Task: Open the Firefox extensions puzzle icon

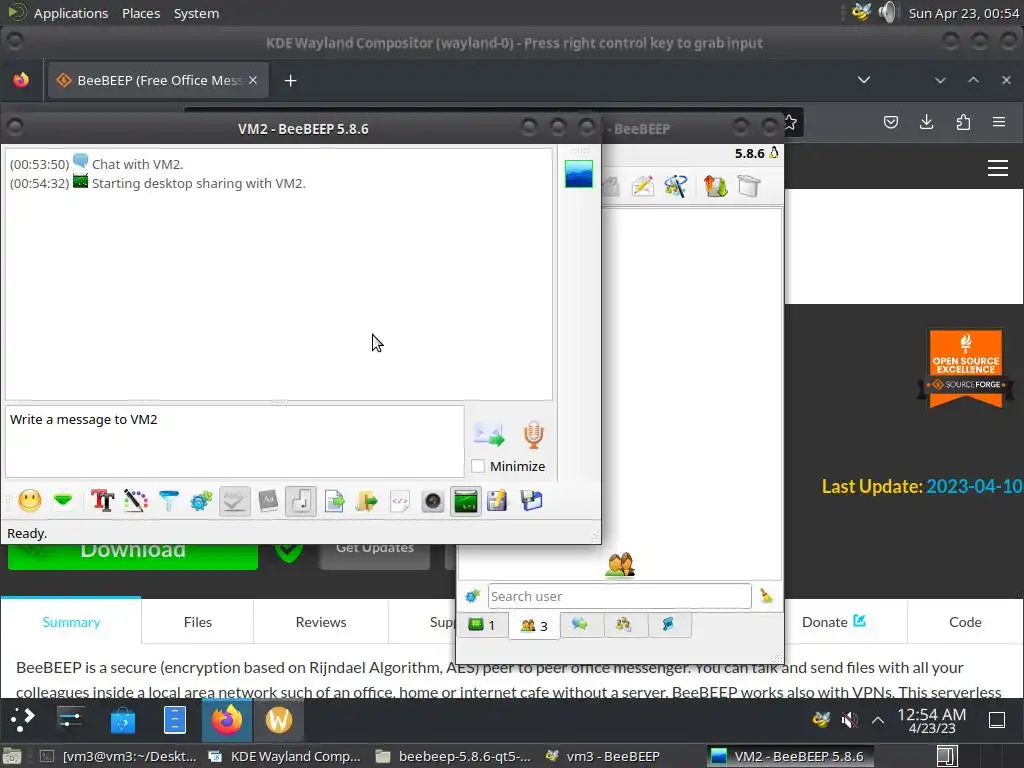Action: 963,122
